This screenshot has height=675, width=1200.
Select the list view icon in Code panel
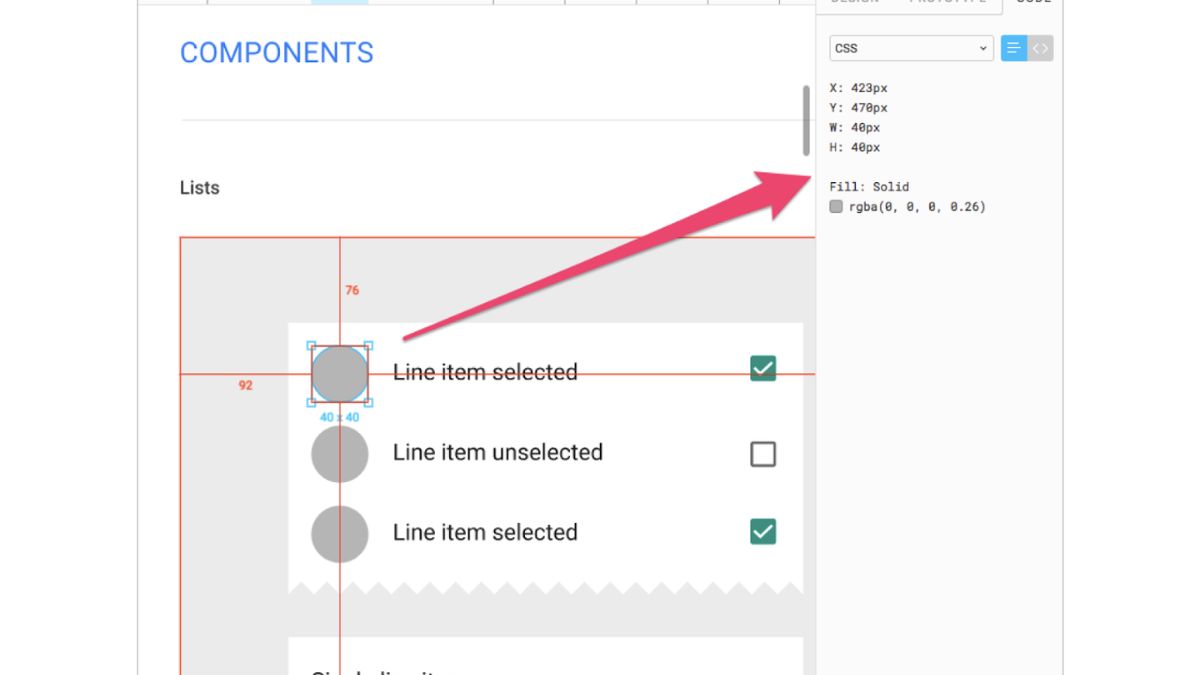point(1014,48)
